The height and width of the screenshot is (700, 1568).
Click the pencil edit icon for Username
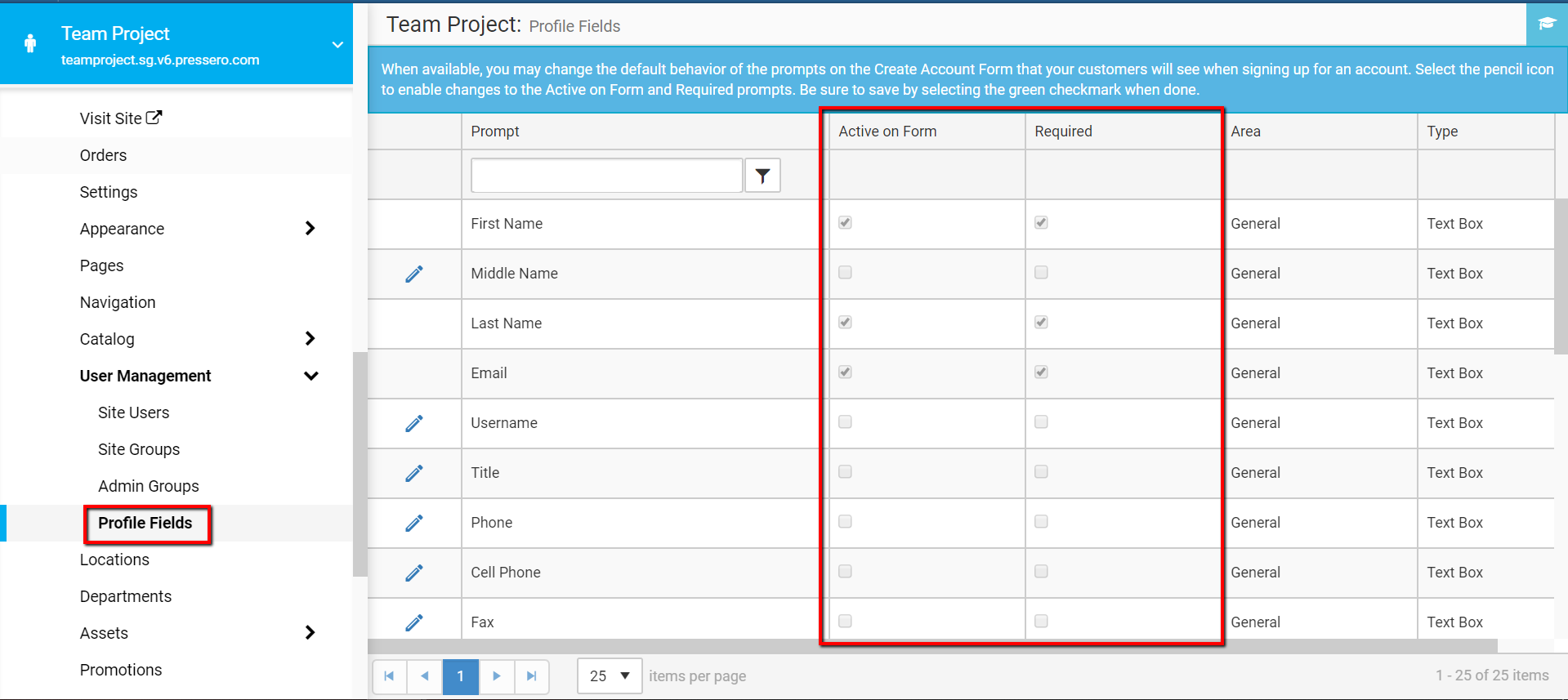(x=414, y=423)
